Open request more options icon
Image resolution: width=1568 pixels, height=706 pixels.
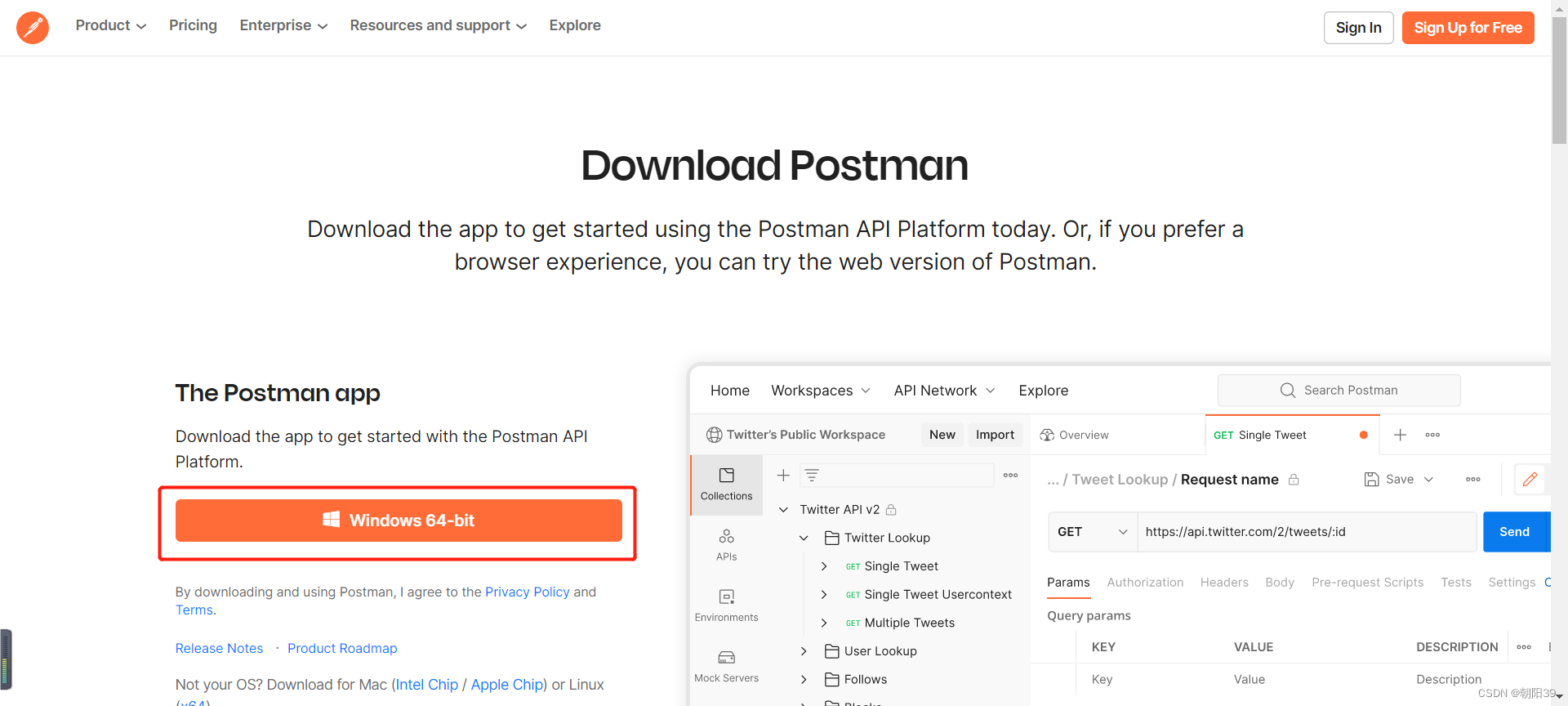point(1473,480)
